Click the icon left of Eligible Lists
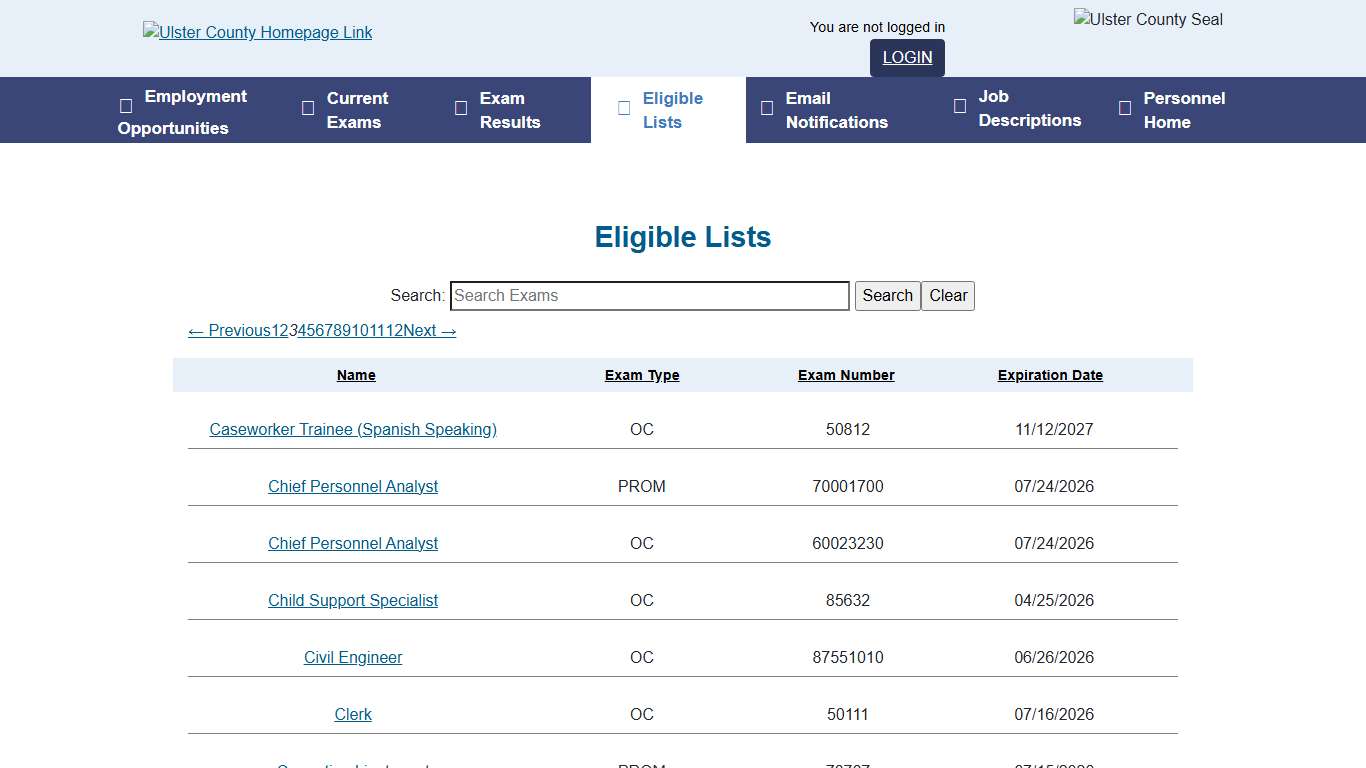 tap(624, 108)
